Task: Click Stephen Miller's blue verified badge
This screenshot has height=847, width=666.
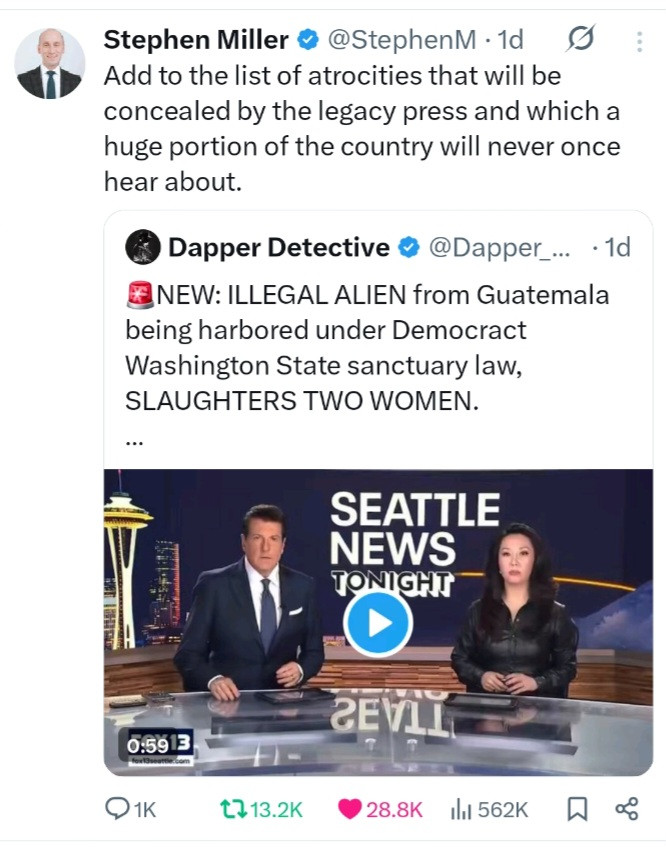Action: pyautogui.click(x=309, y=40)
